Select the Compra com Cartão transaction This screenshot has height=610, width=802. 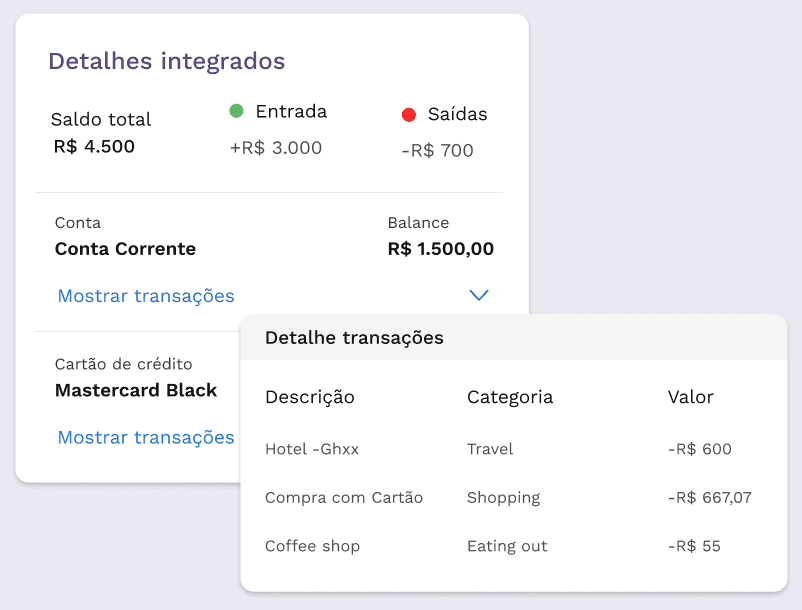(x=344, y=497)
